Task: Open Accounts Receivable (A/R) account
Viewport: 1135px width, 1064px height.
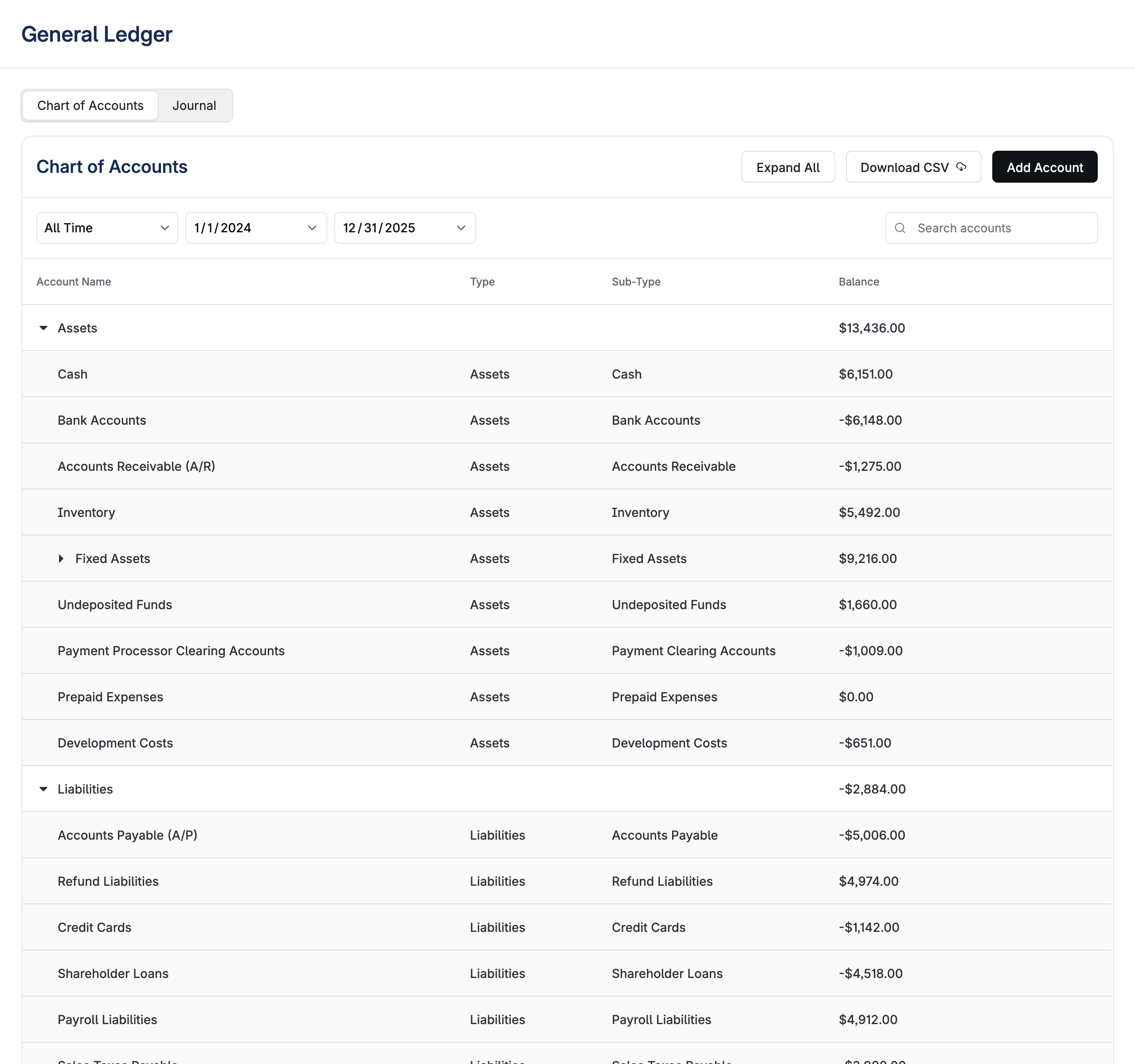Action: [x=137, y=466]
